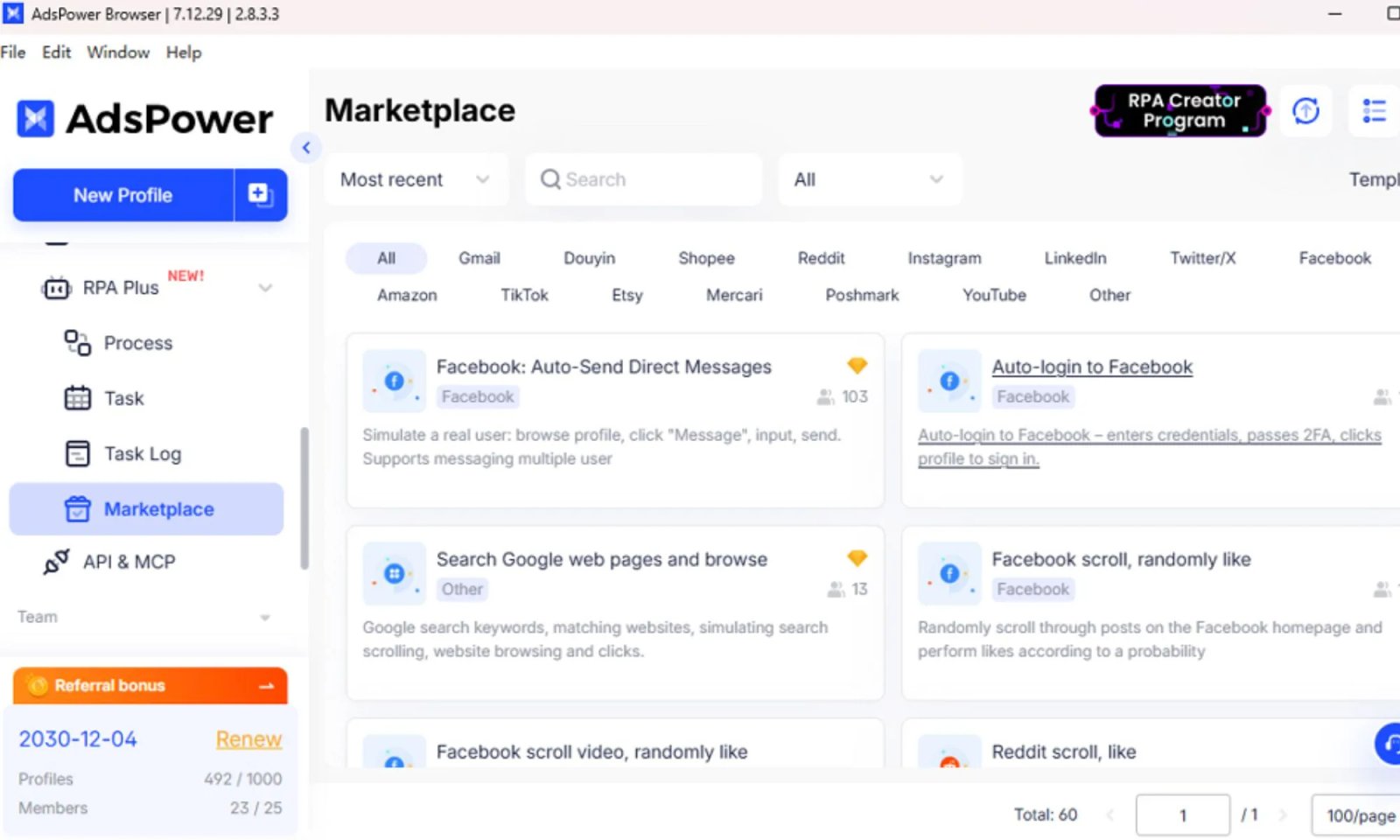Click the Renew subscription link
The height and width of the screenshot is (840, 1400).
tap(248, 739)
